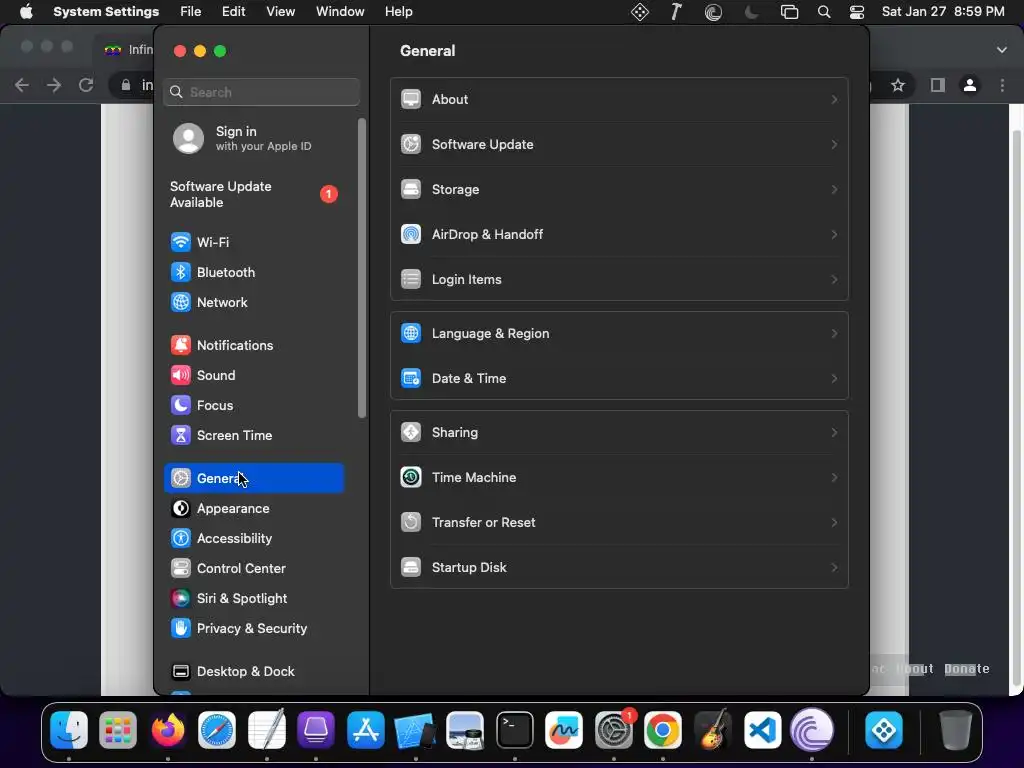Screen dimensions: 1024x768
Task: Expand the About row chevron
Action: coord(834,99)
